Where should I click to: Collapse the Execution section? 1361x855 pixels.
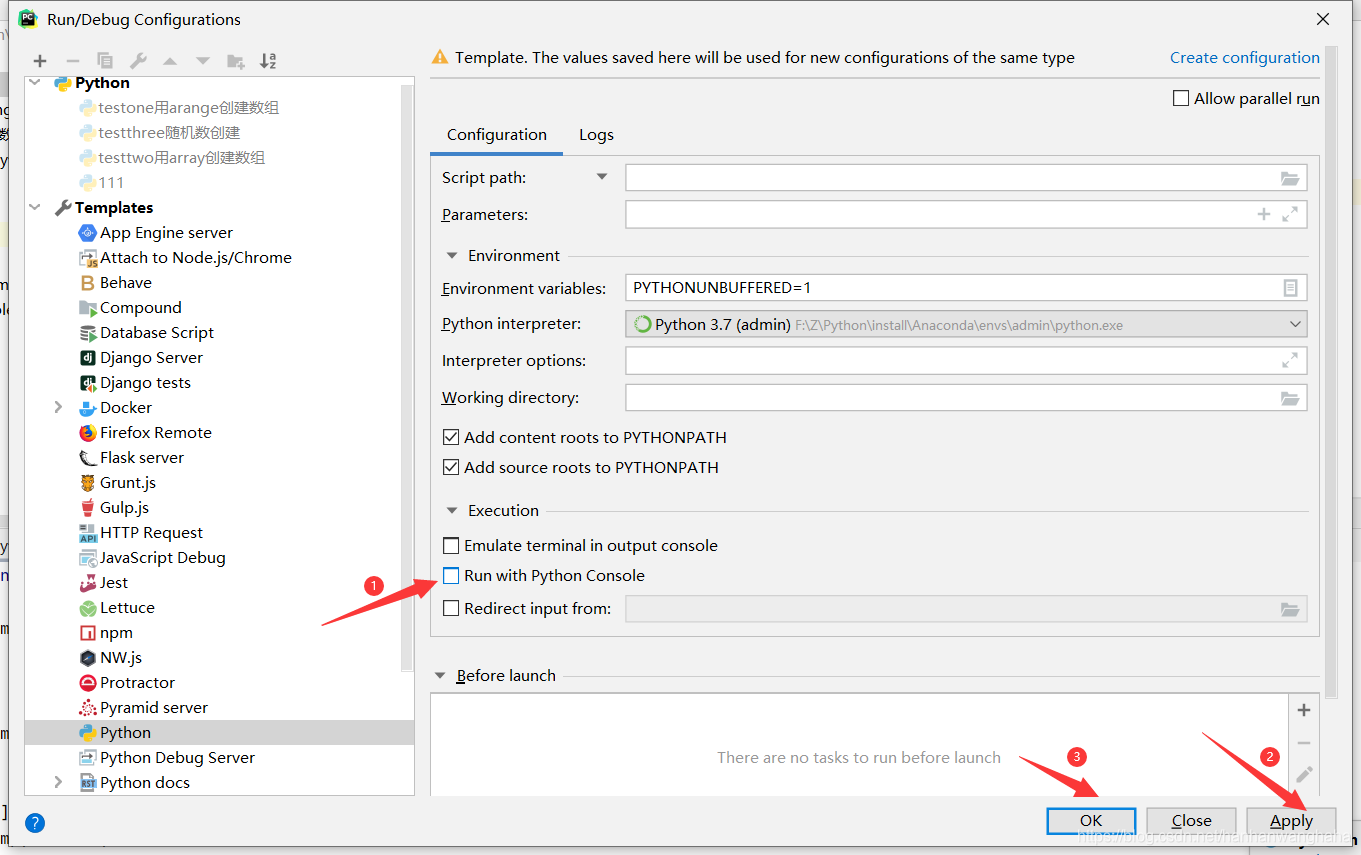tap(452, 510)
